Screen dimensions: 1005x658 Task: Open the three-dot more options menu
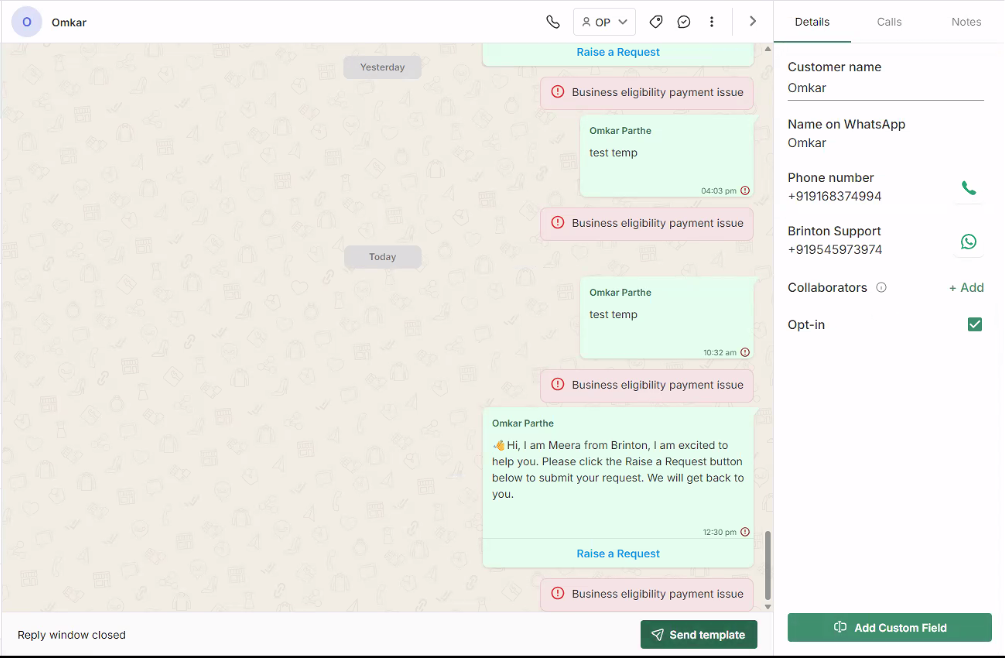[x=711, y=22]
